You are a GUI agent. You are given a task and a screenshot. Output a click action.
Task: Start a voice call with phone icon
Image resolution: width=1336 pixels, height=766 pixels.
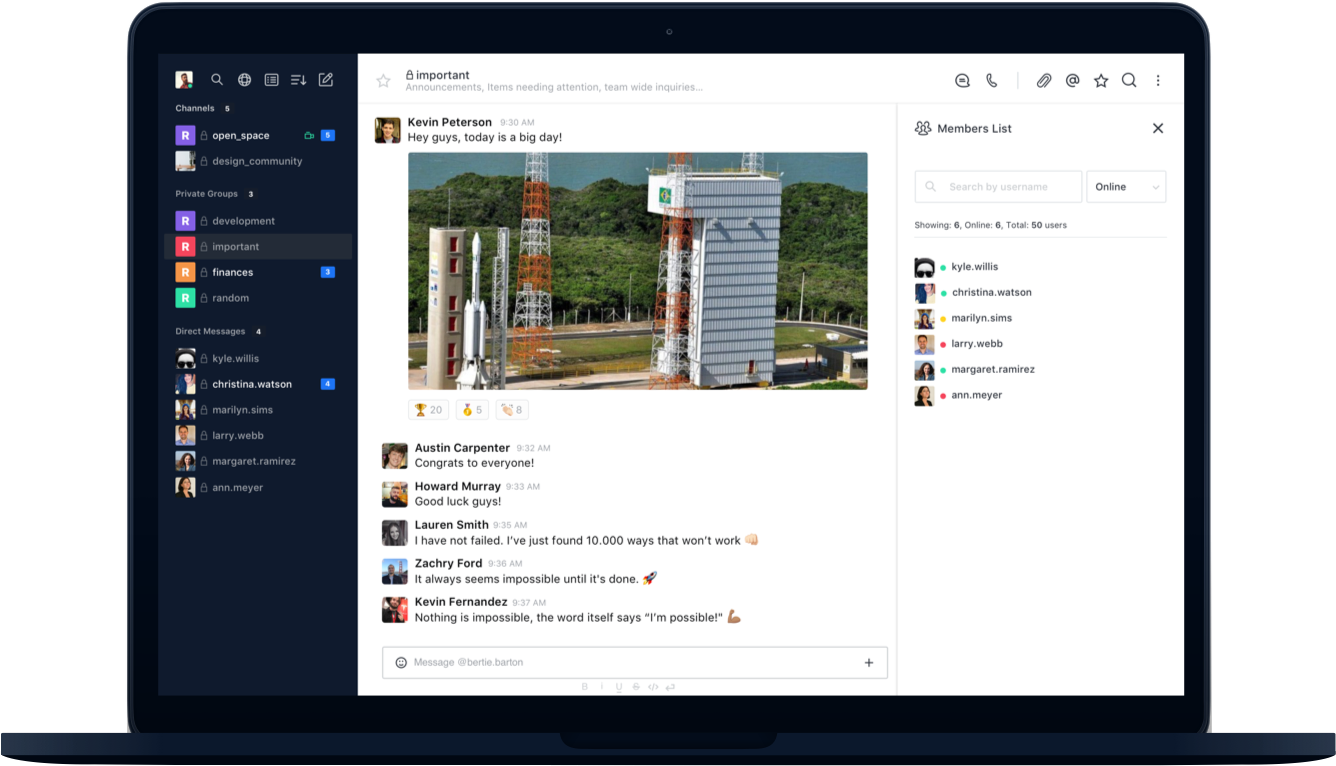(992, 81)
